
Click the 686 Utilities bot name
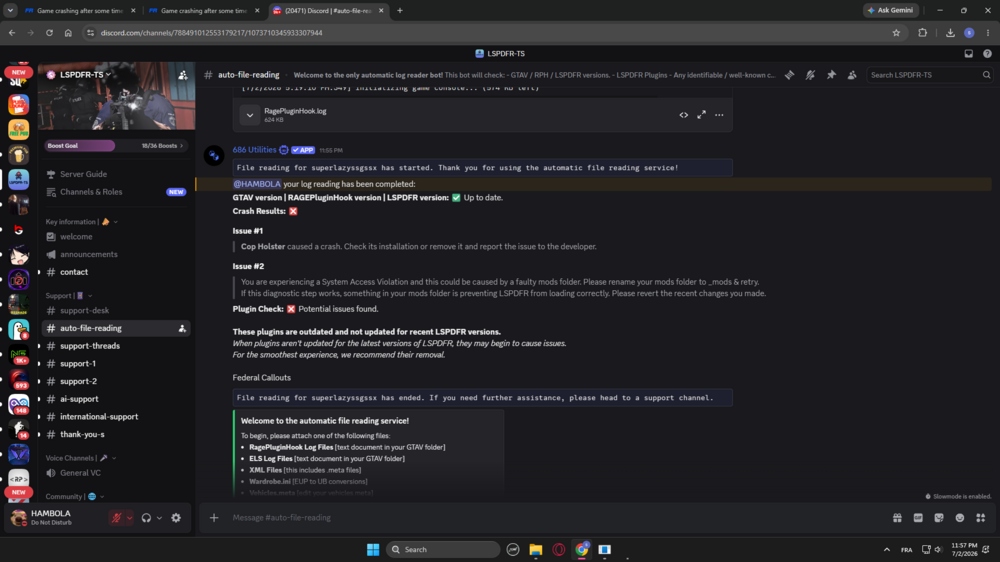[254, 150]
